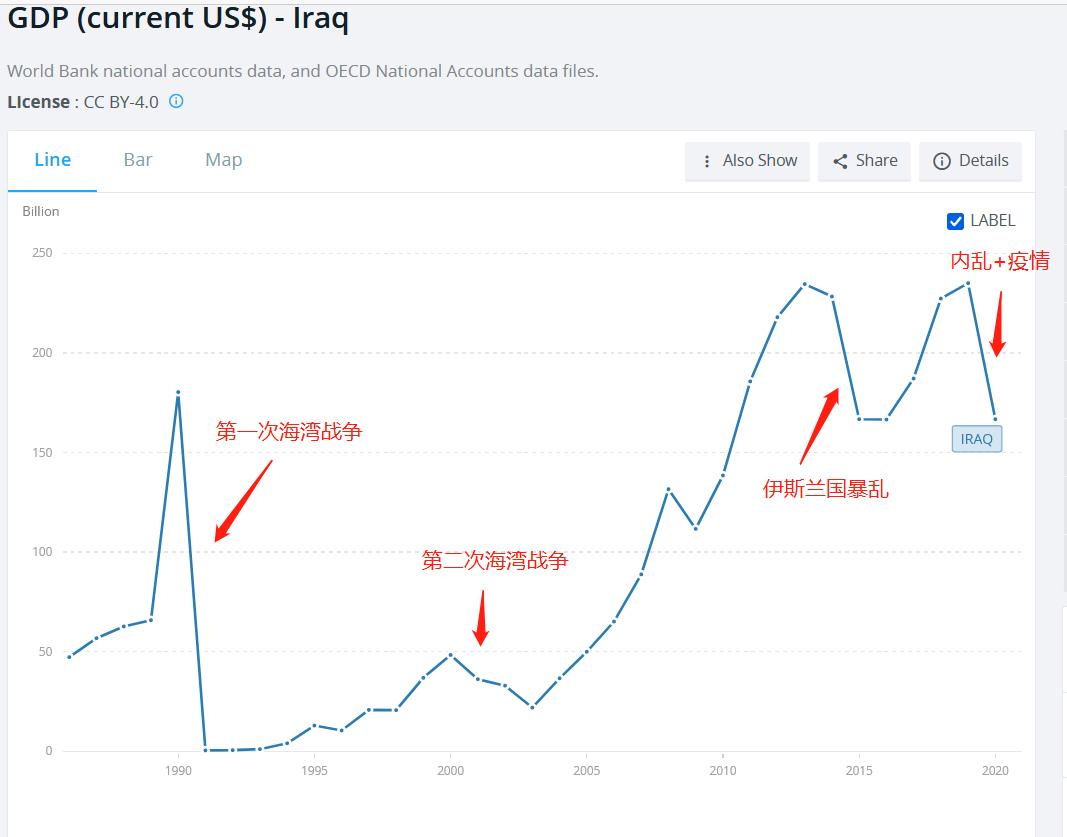Click the 内乱+疫情 annotation label

tap(999, 261)
